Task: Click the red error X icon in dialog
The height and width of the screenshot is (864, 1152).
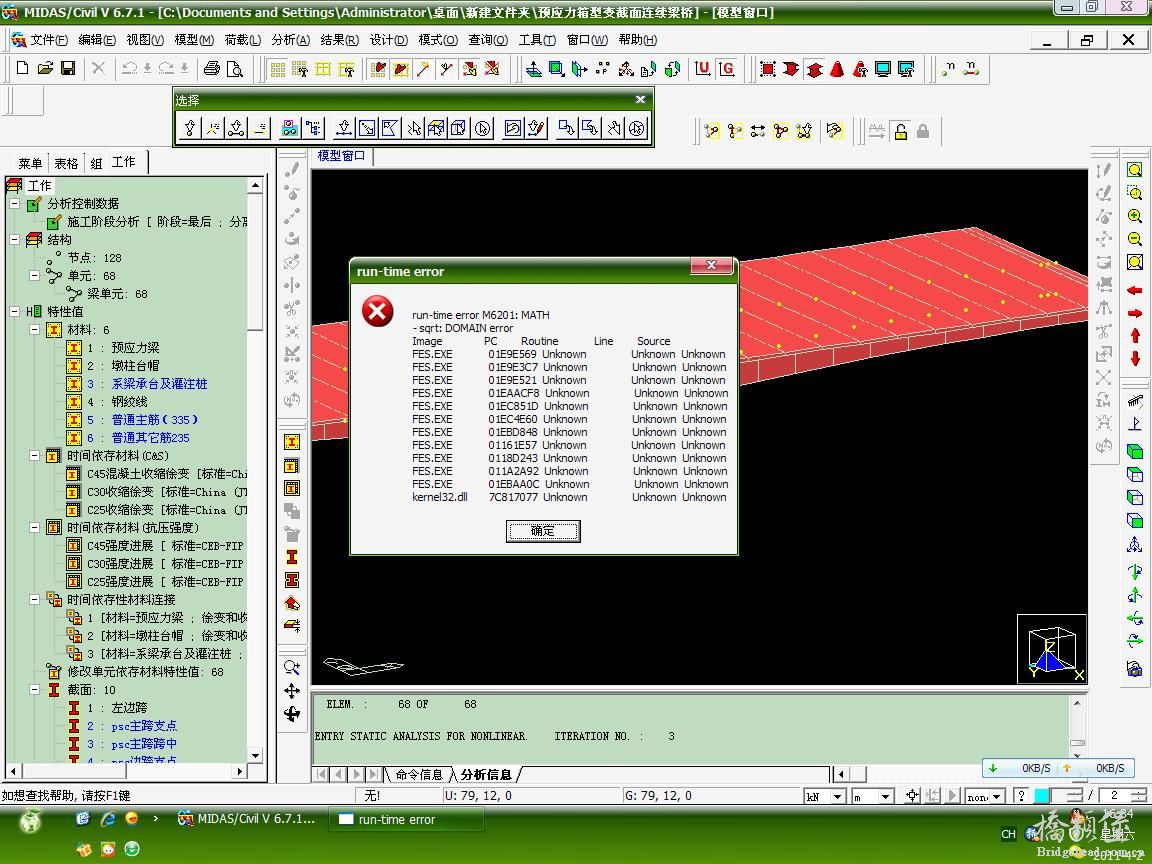Action: click(378, 312)
